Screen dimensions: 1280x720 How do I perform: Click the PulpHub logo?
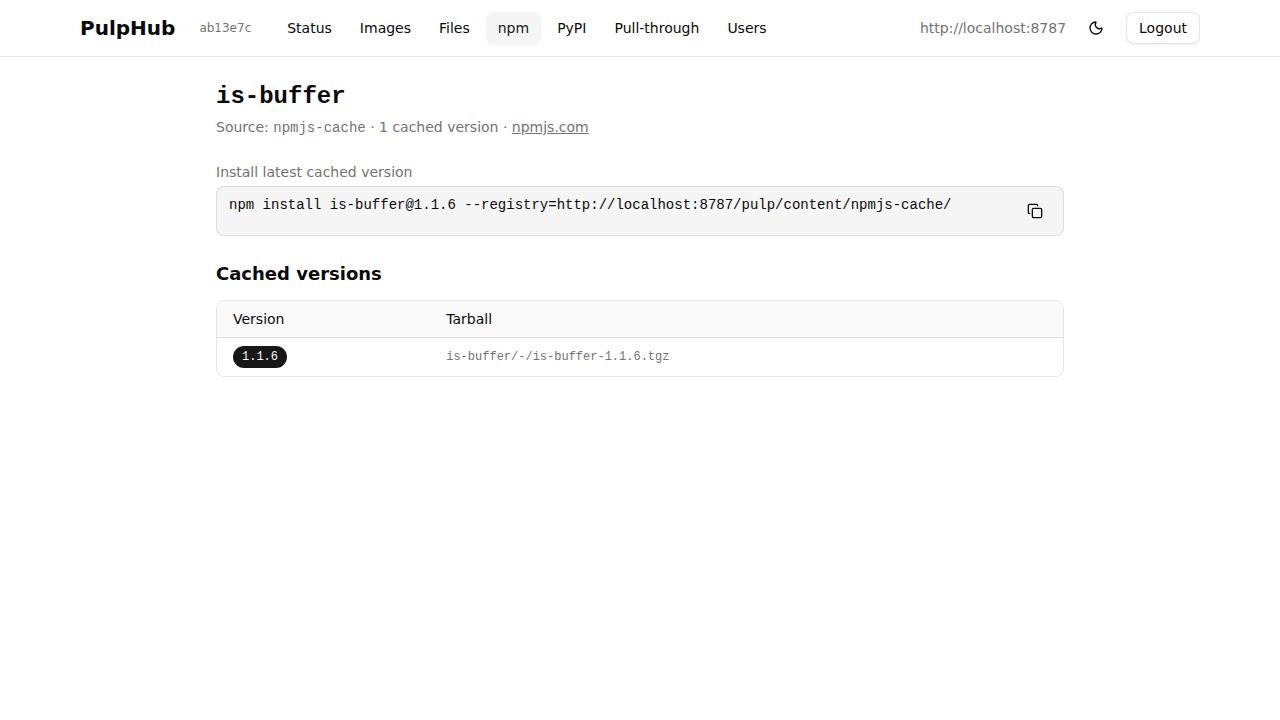pyautogui.click(x=127, y=27)
